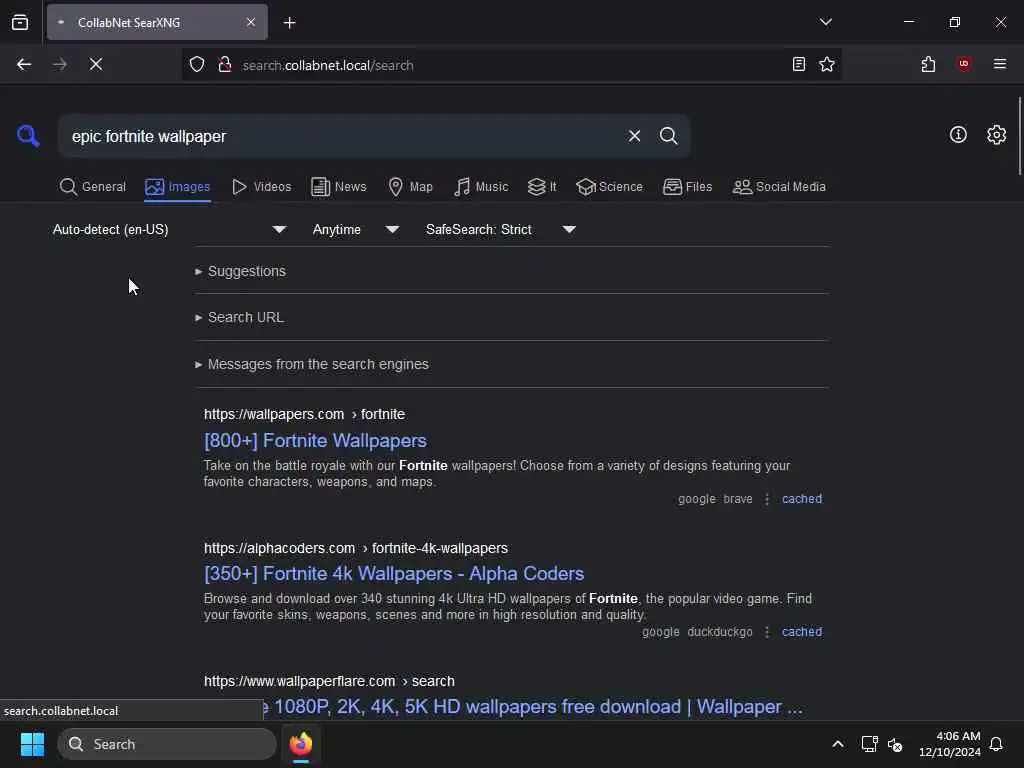1024x768 pixels.
Task: Open the Anytime time range dropdown
Action: click(x=355, y=229)
